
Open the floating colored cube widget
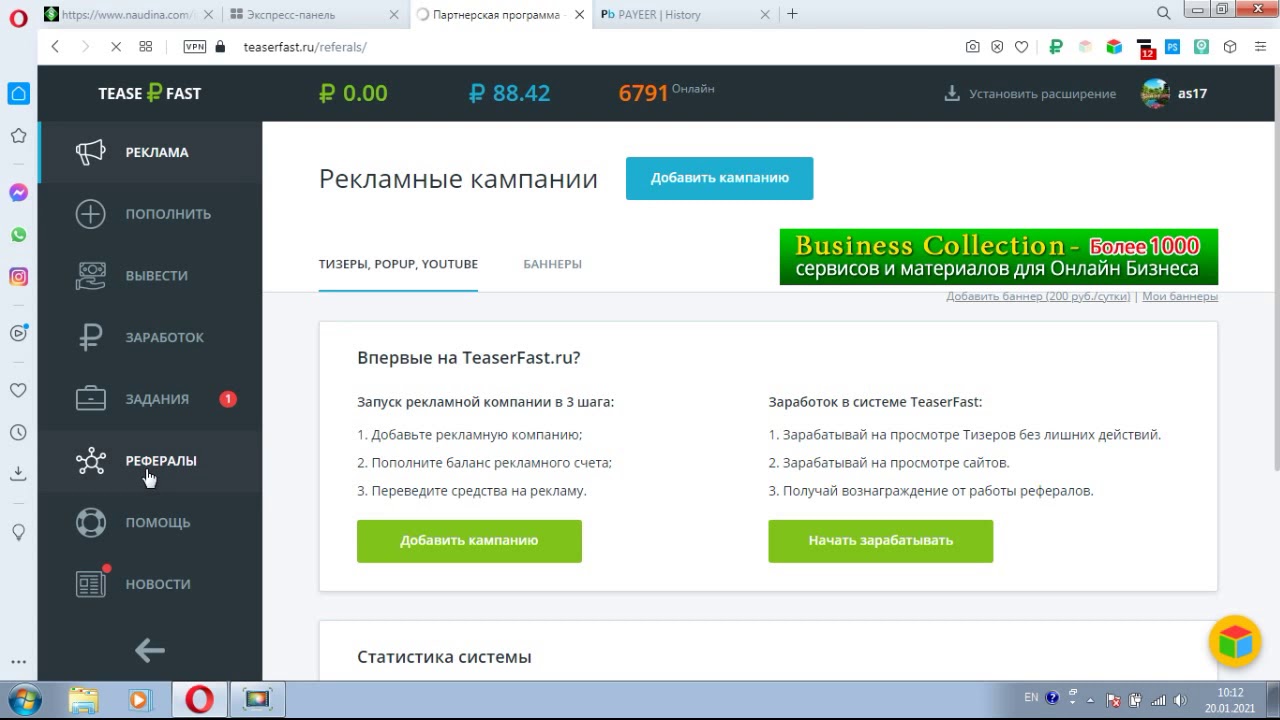tap(1235, 641)
